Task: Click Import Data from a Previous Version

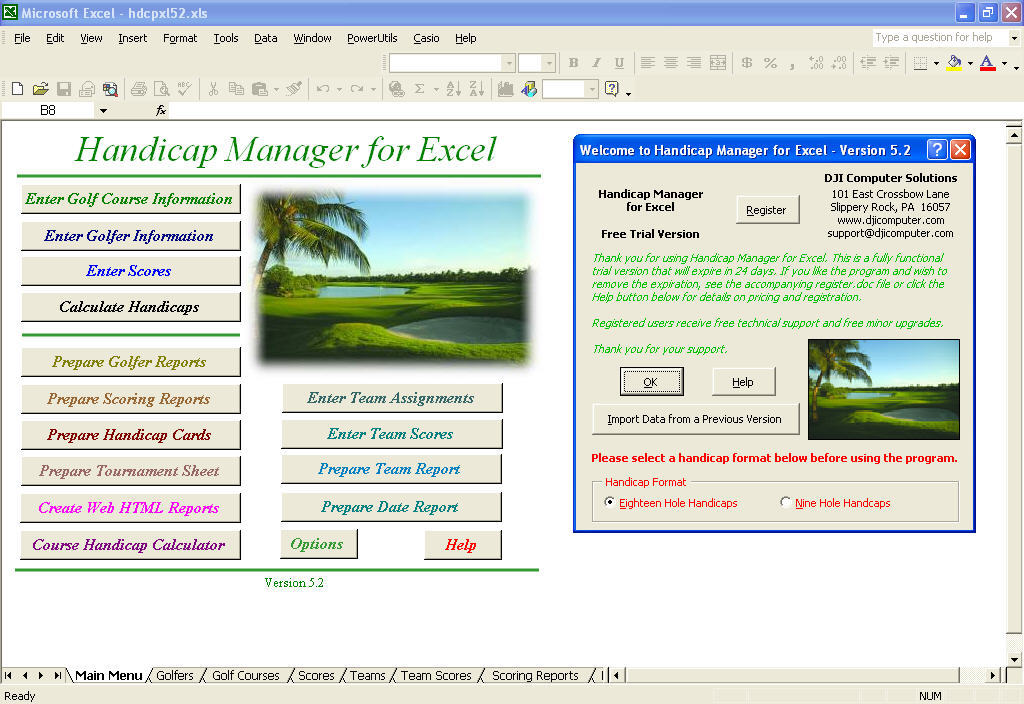Action: click(x=695, y=419)
